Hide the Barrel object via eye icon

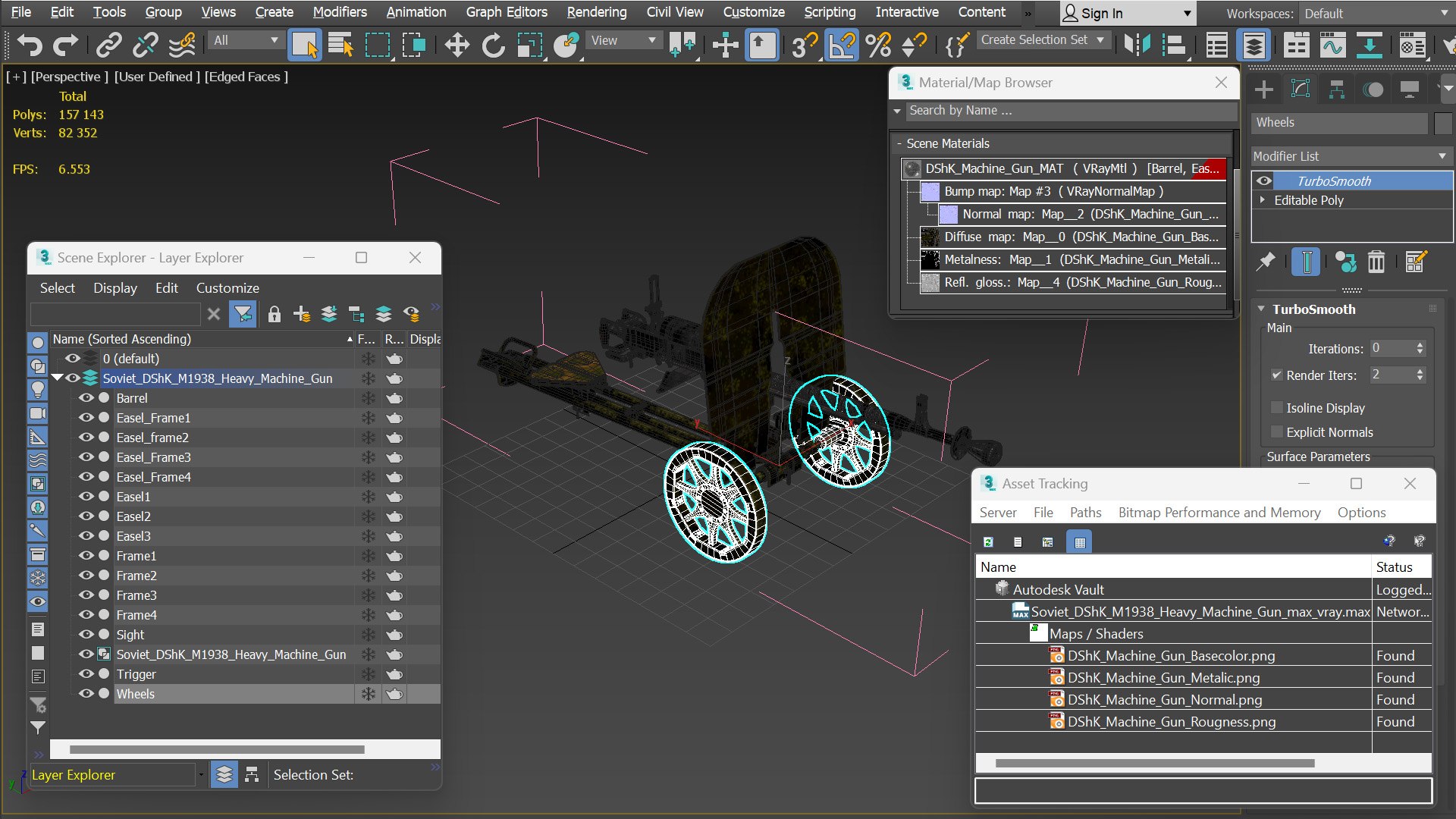[86, 398]
